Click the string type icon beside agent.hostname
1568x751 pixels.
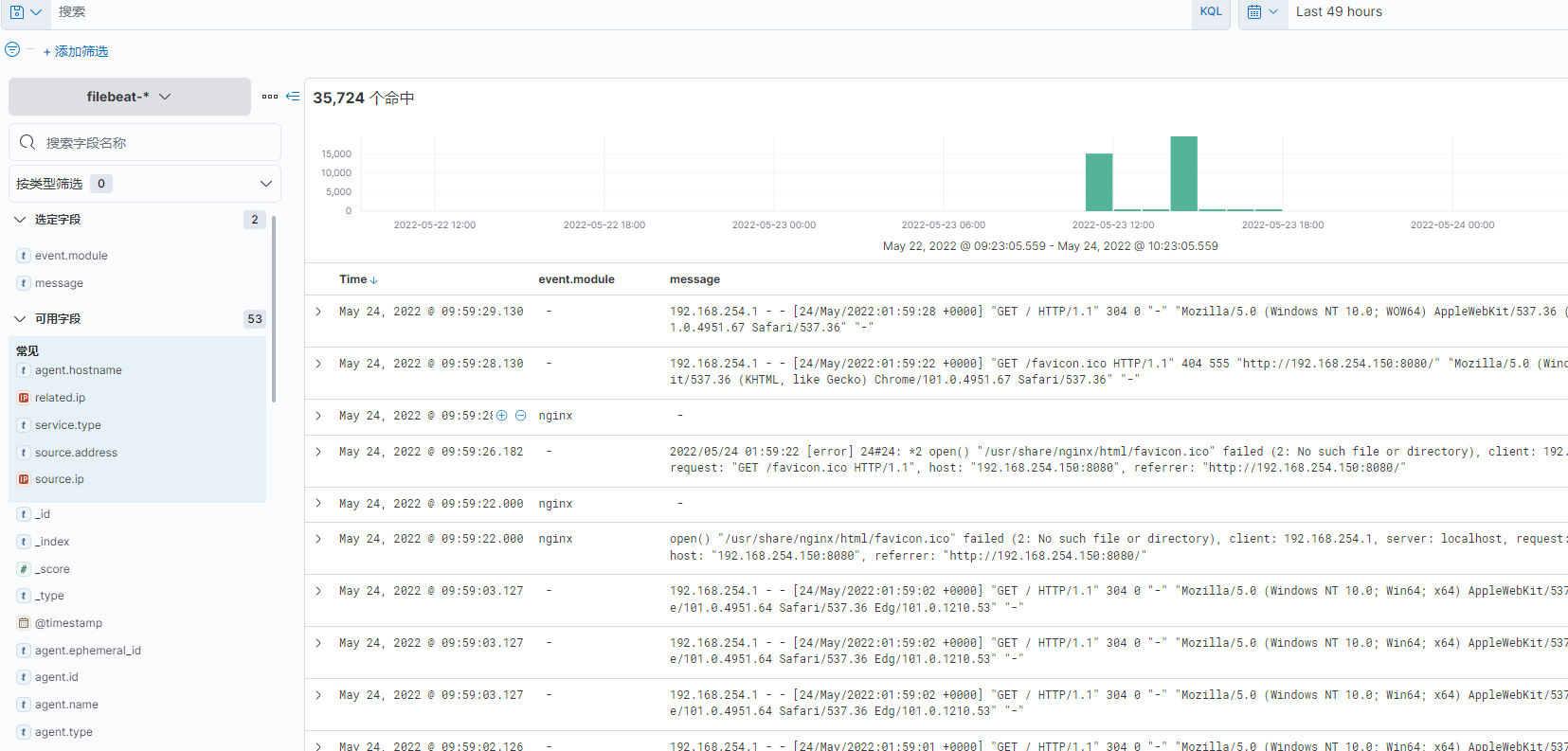pos(24,370)
